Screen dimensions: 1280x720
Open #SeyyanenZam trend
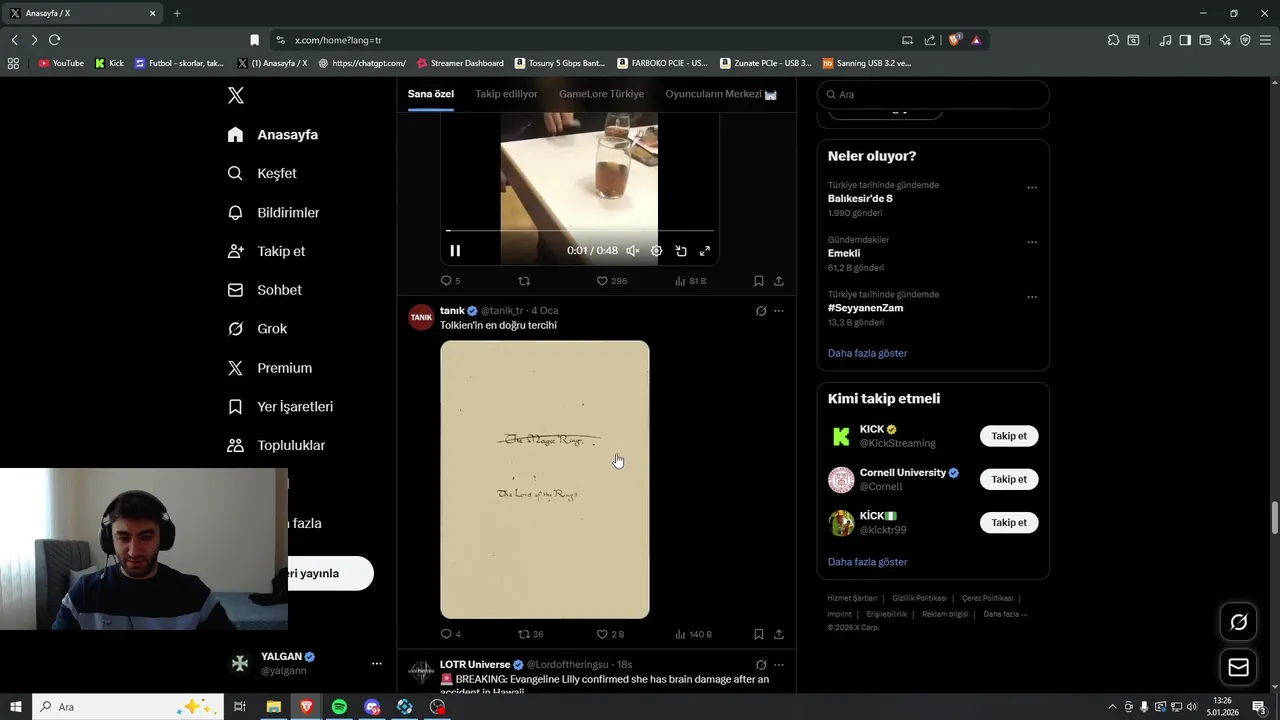866,308
